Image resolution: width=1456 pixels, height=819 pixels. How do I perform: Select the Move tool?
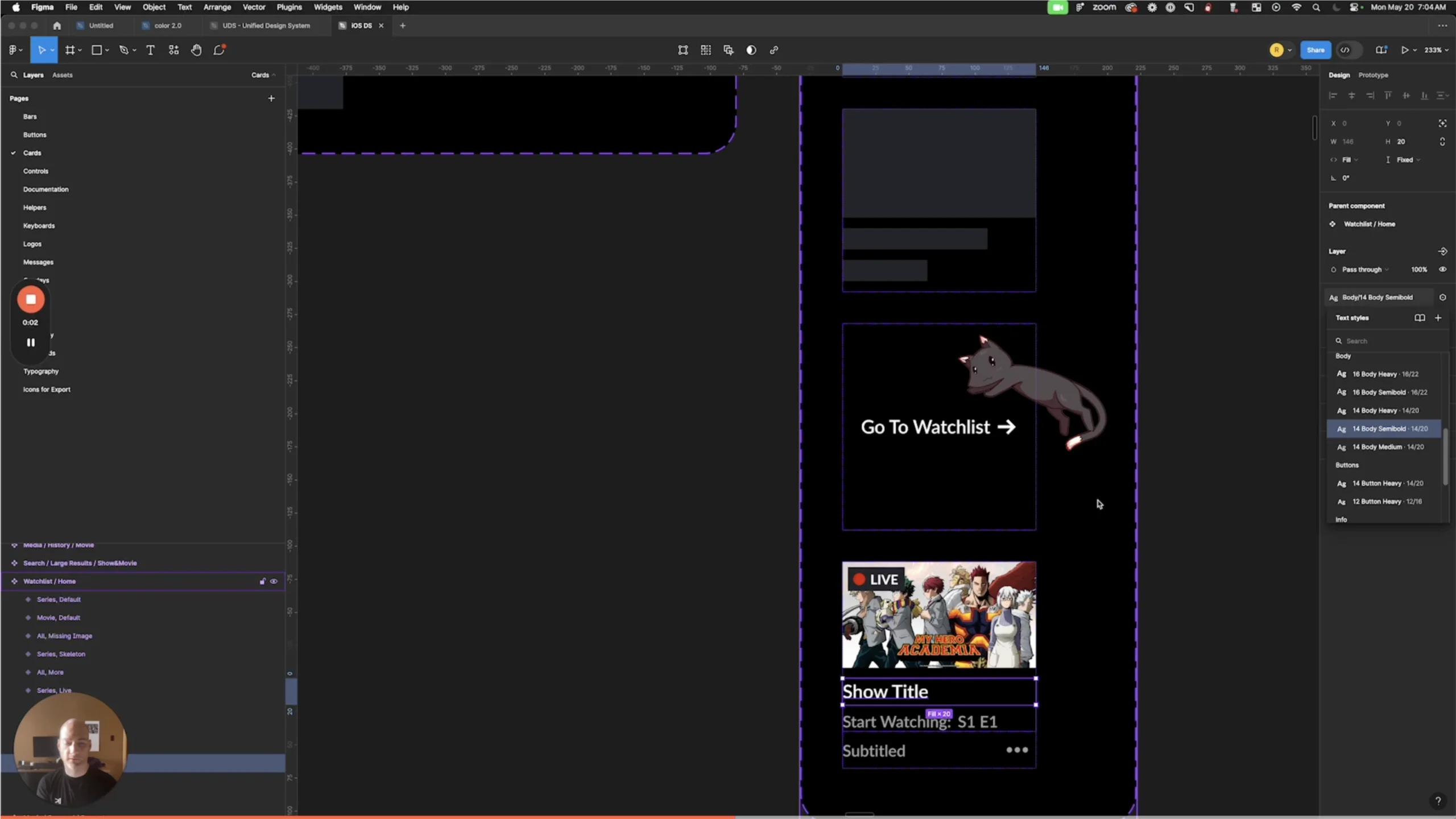point(41,50)
